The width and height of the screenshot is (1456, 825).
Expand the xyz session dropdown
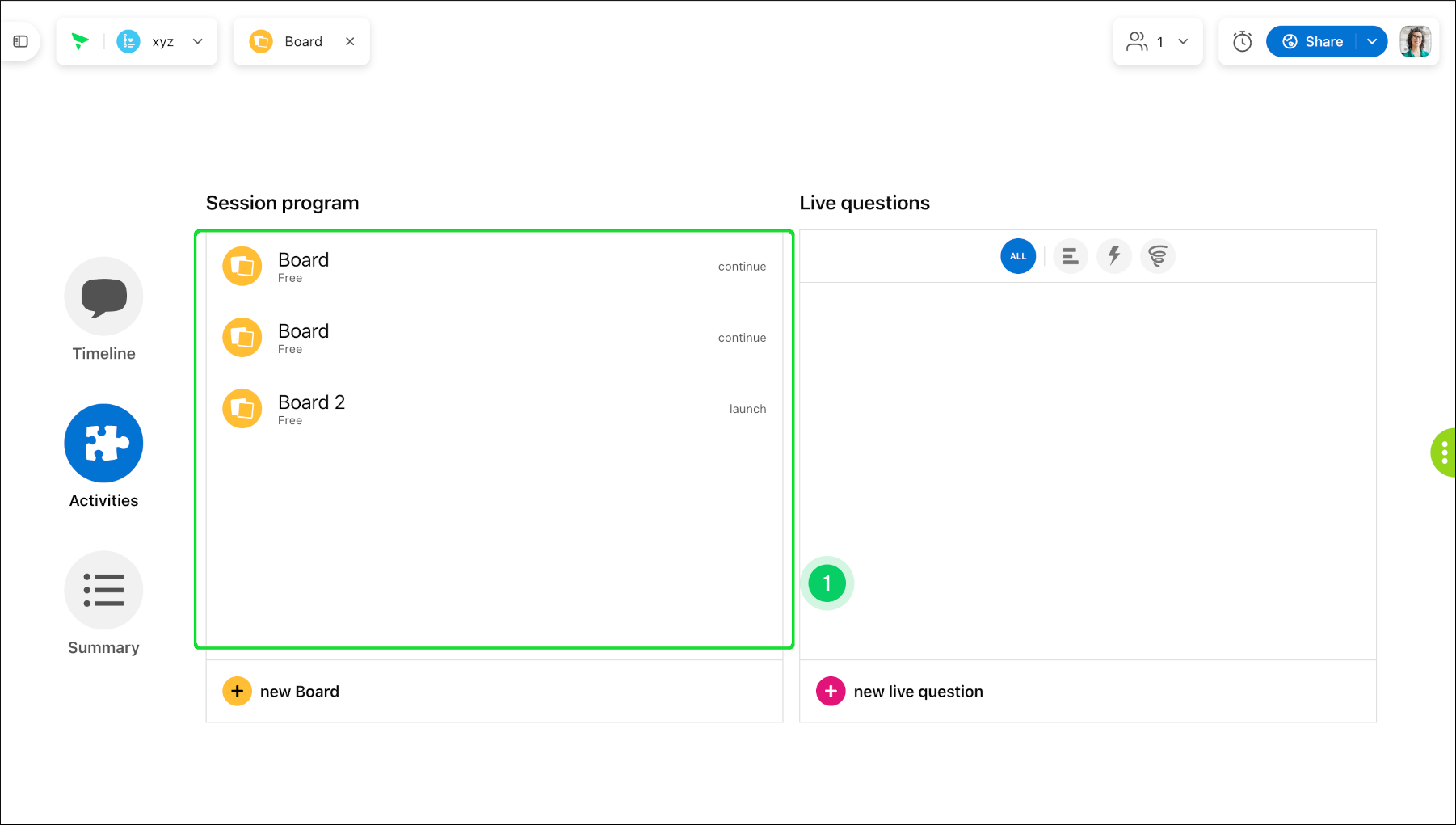pos(198,41)
